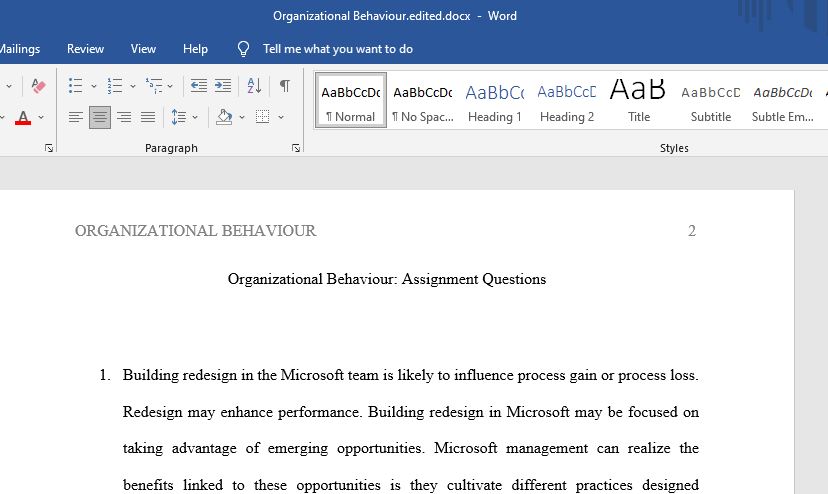Image resolution: width=828 pixels, height=494 pixels.
Task: Open numbering library dropdown arrow
Action: click(133, 86)
